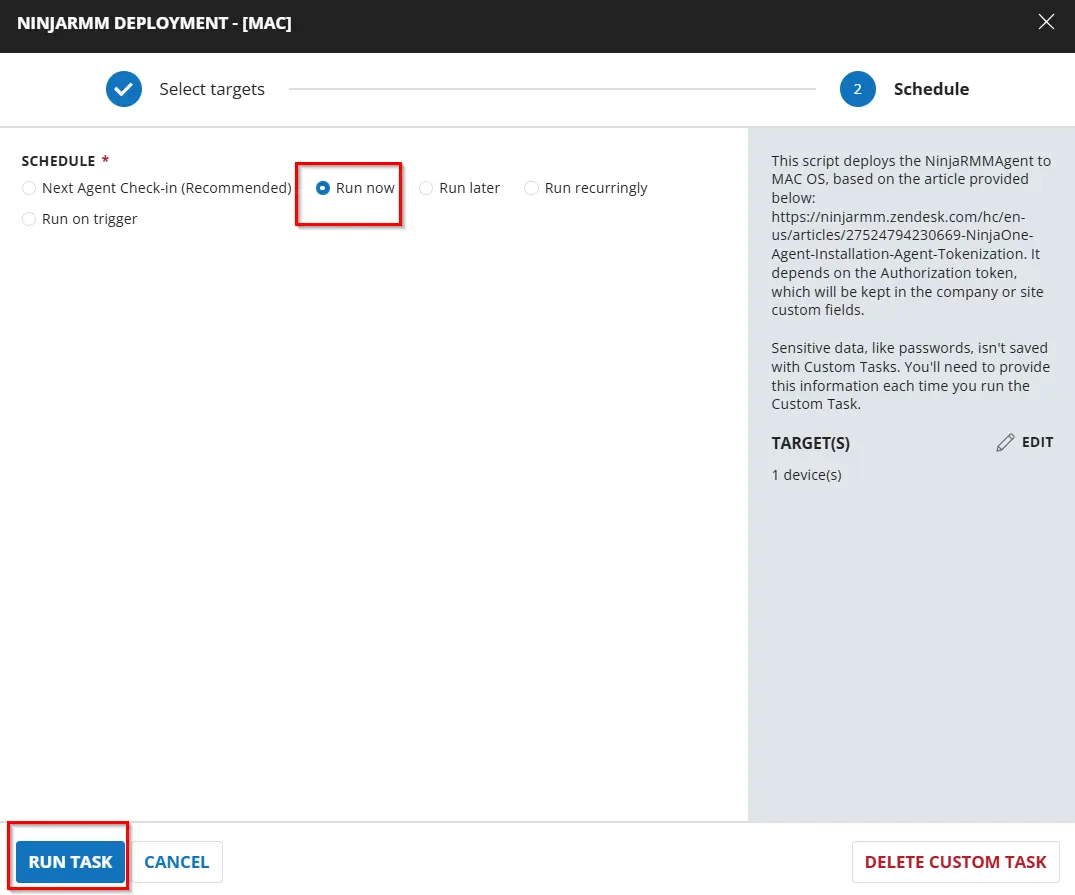This screenshot has width=1075, height=895.
Task: Select the Run now radio button
Action: 322,188
